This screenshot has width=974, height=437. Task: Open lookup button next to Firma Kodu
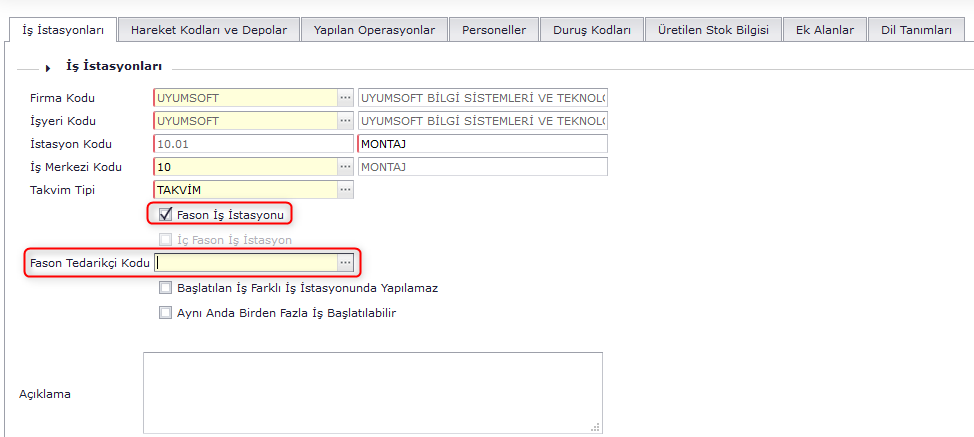pyautogui.click(x=346, y=98)
